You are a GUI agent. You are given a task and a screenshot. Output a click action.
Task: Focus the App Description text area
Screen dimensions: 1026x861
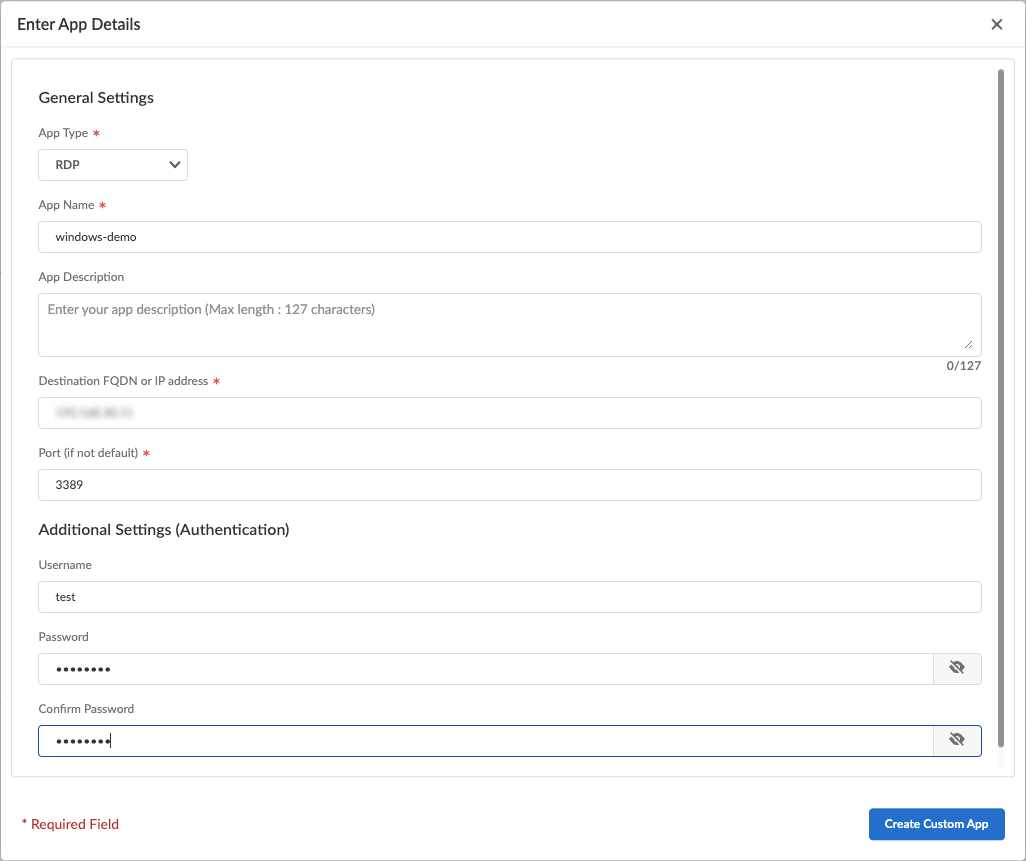coord(509,324)
